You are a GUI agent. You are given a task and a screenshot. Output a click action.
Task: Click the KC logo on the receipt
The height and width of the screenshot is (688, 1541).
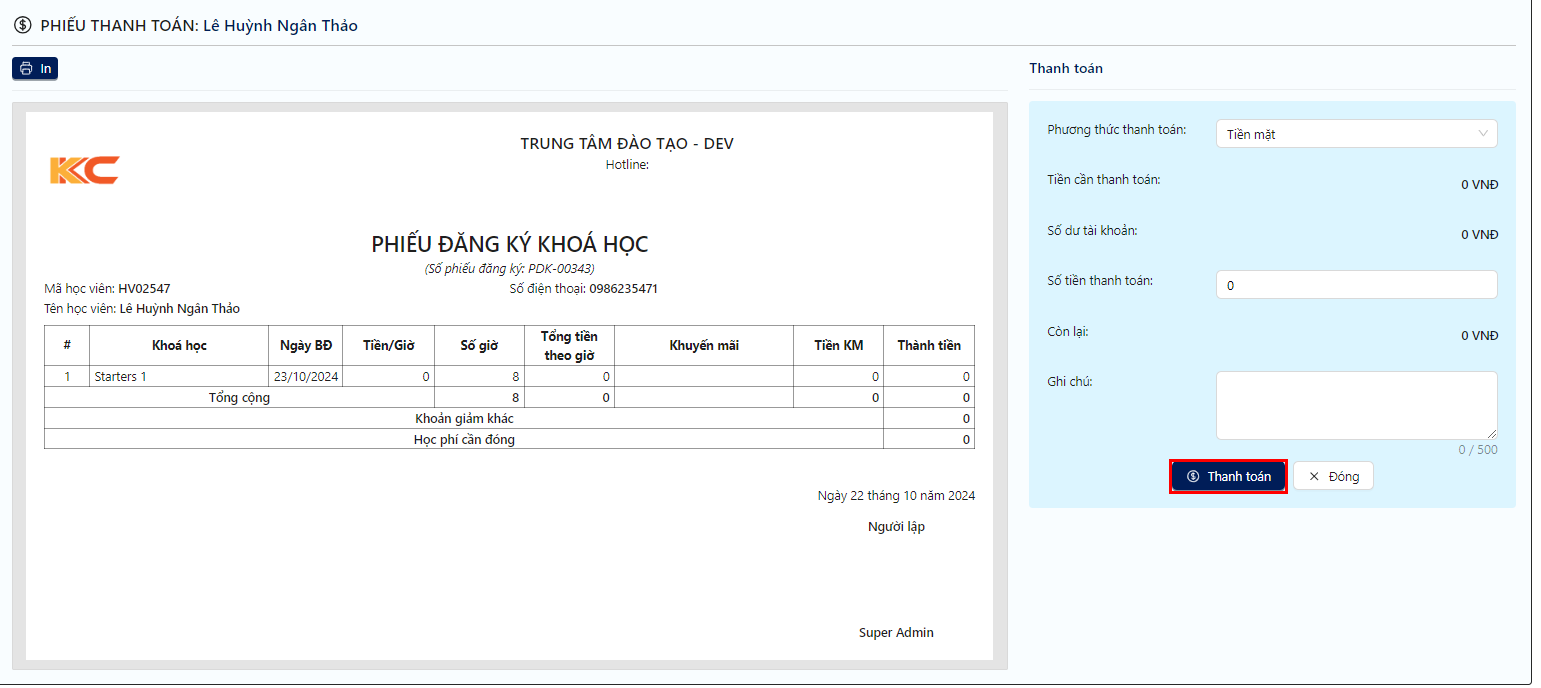tap(84, 170)
